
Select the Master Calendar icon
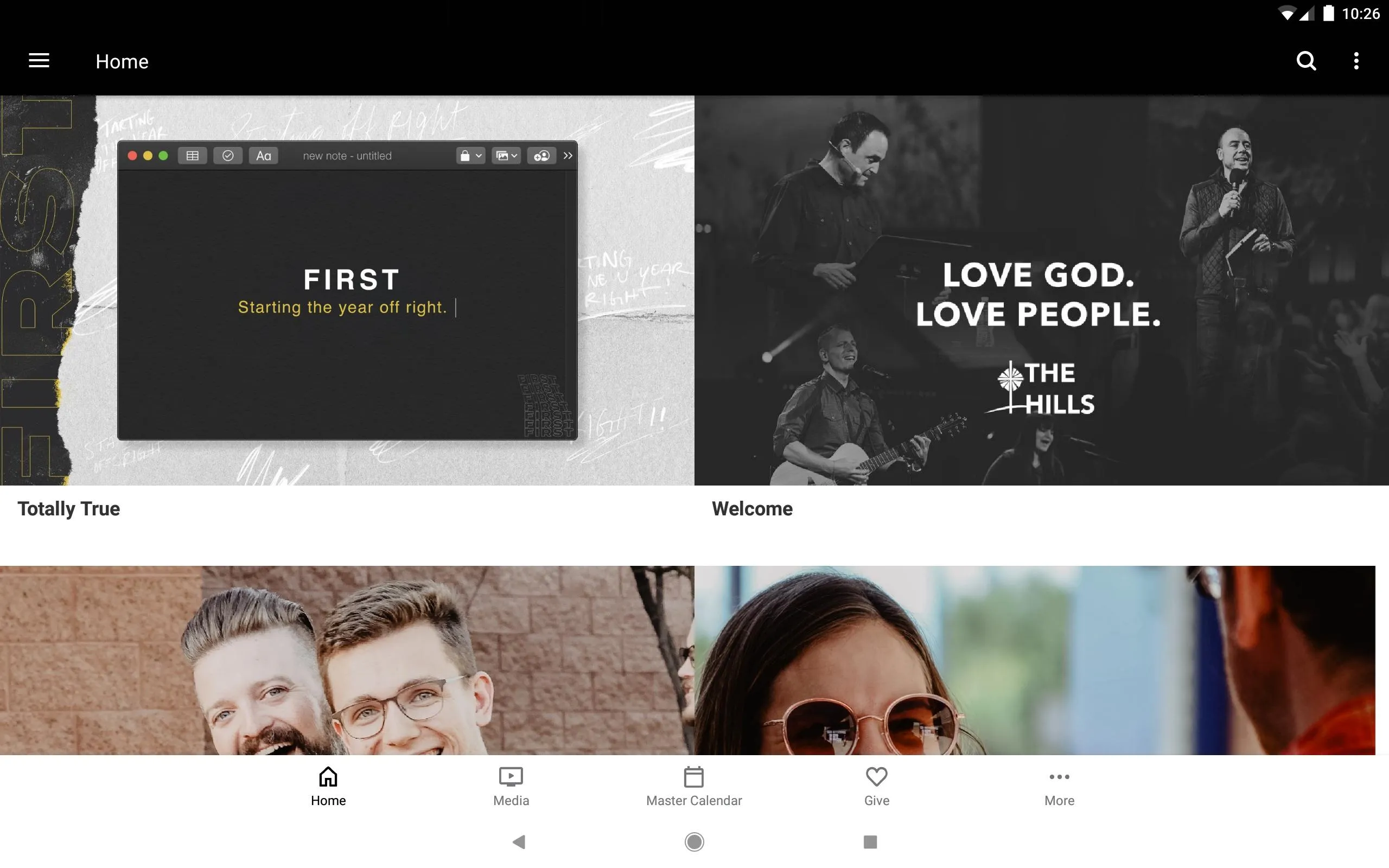693,775
